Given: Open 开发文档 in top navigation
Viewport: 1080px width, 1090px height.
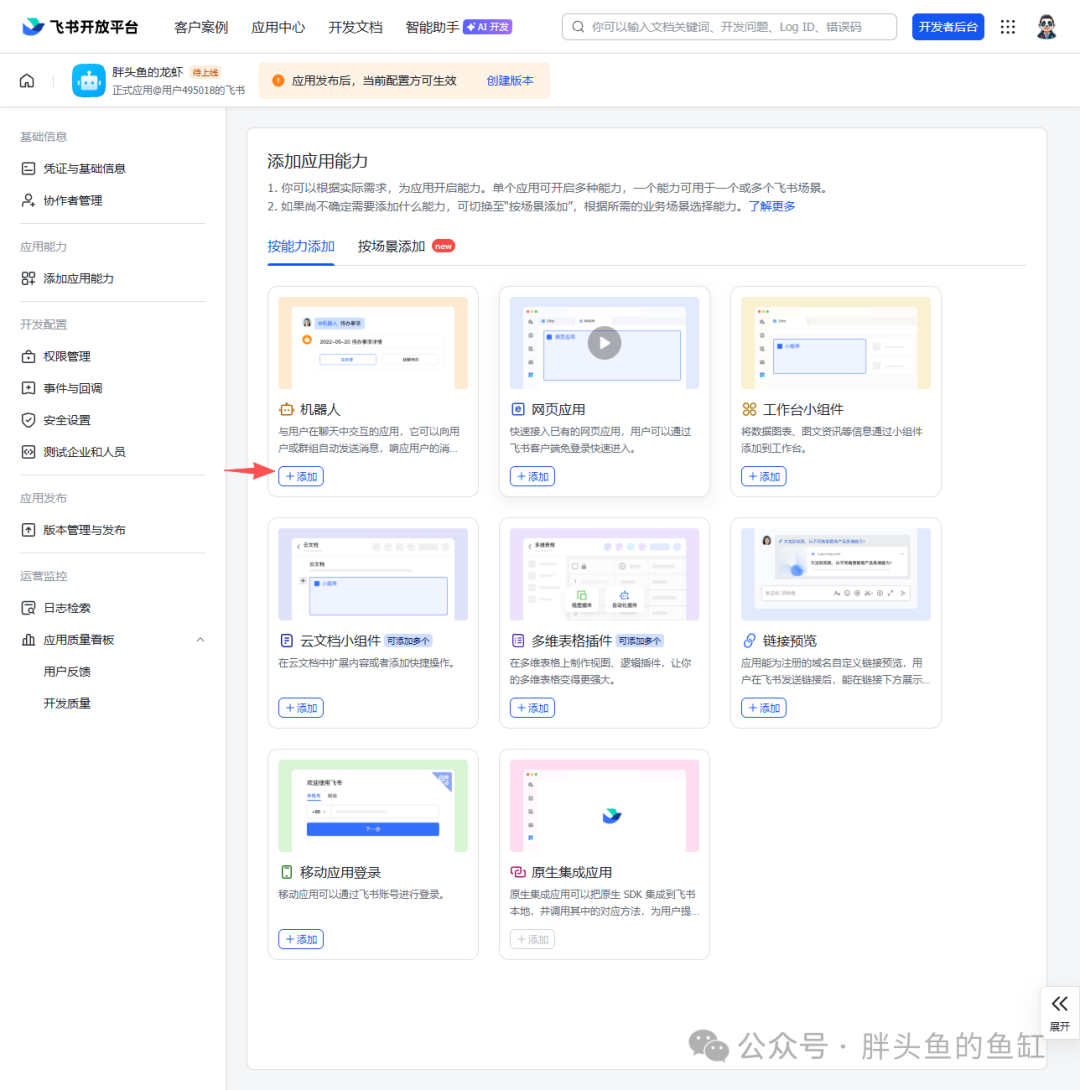Looking at the screenshot, I should click(x=355, y=27).
